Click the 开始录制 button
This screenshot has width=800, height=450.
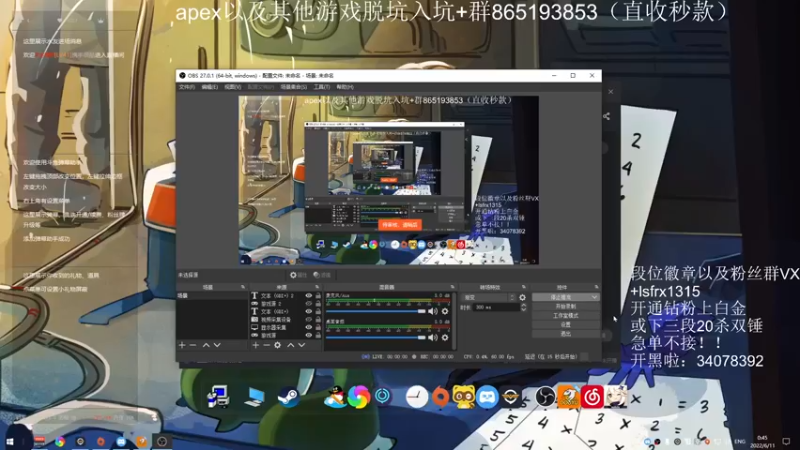tap(565, 306)
